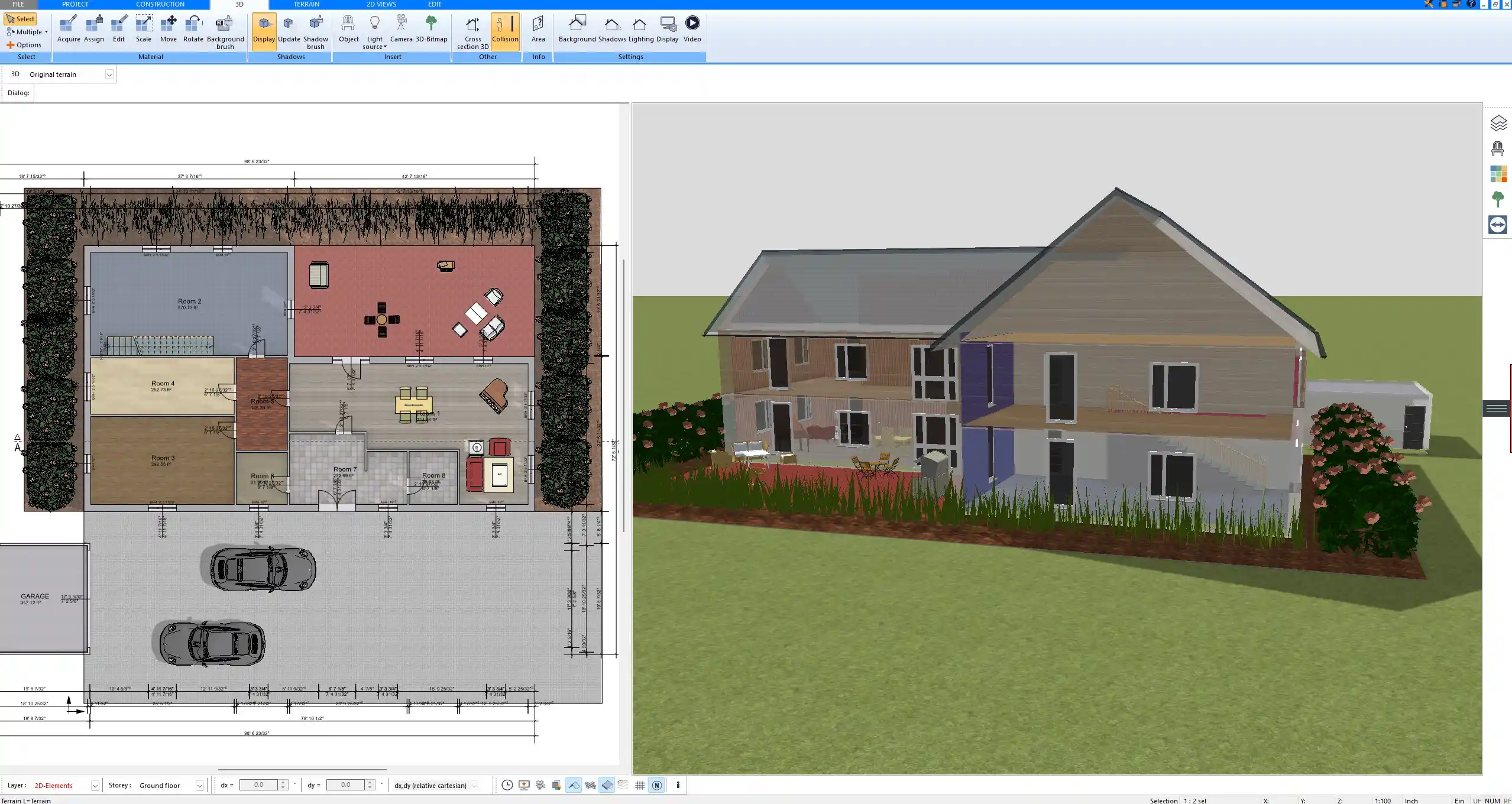Switch to the TERRAIN ribbon tab
Screen dimensions: 1512x804
305,4
